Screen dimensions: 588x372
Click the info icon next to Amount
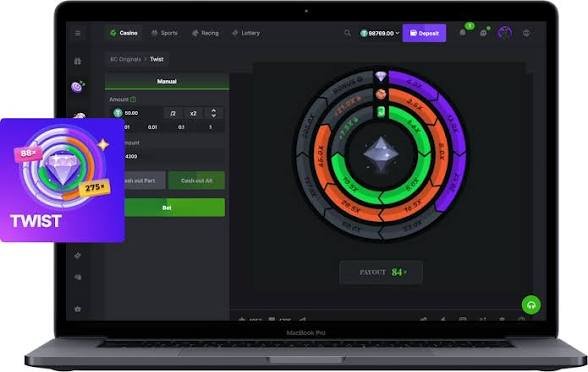(x=133, y=99)
